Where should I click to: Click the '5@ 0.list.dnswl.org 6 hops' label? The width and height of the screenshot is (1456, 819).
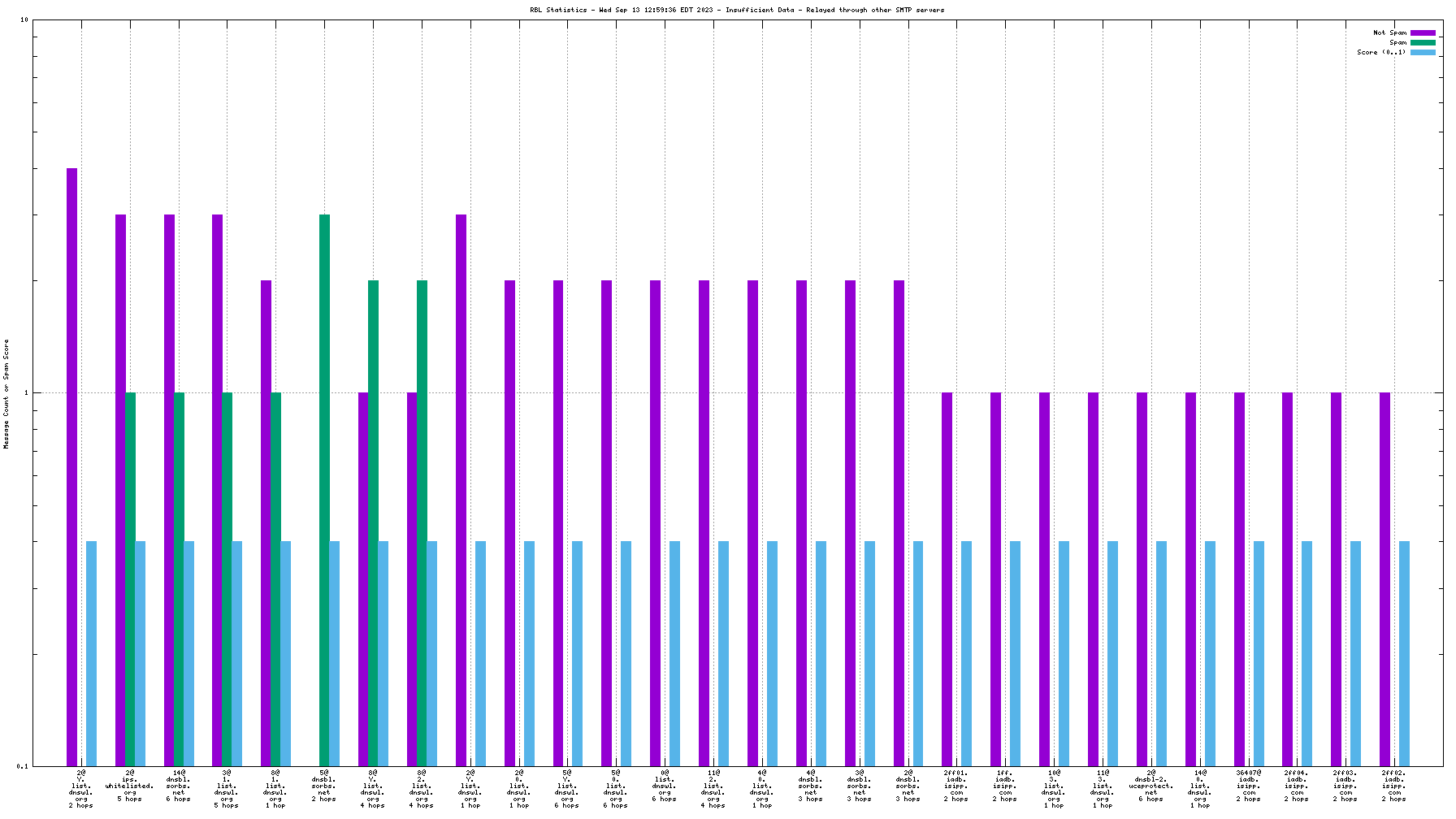click(x=616, y=789)
